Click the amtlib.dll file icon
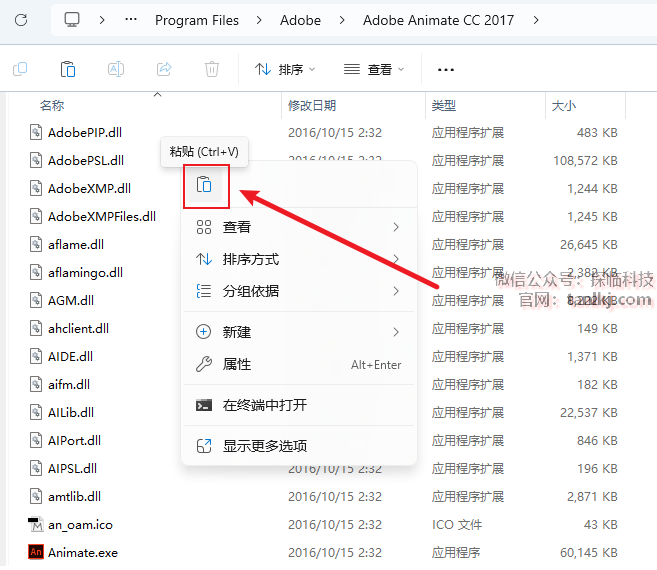 pos(36,496)
